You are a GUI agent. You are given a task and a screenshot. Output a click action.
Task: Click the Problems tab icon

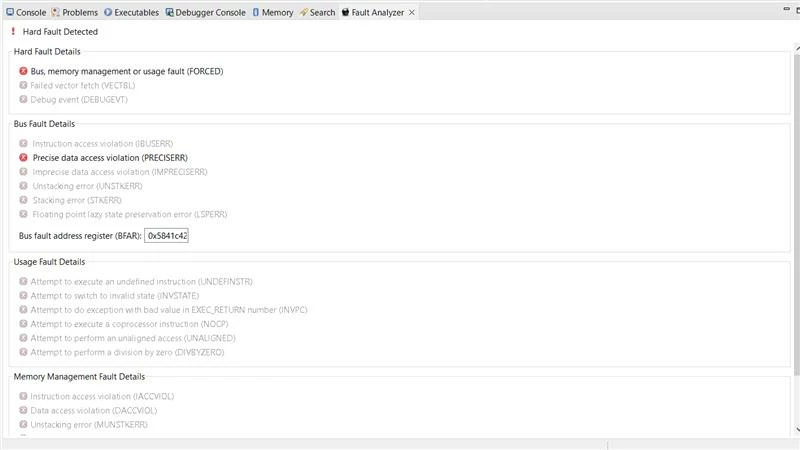point(55,12)
